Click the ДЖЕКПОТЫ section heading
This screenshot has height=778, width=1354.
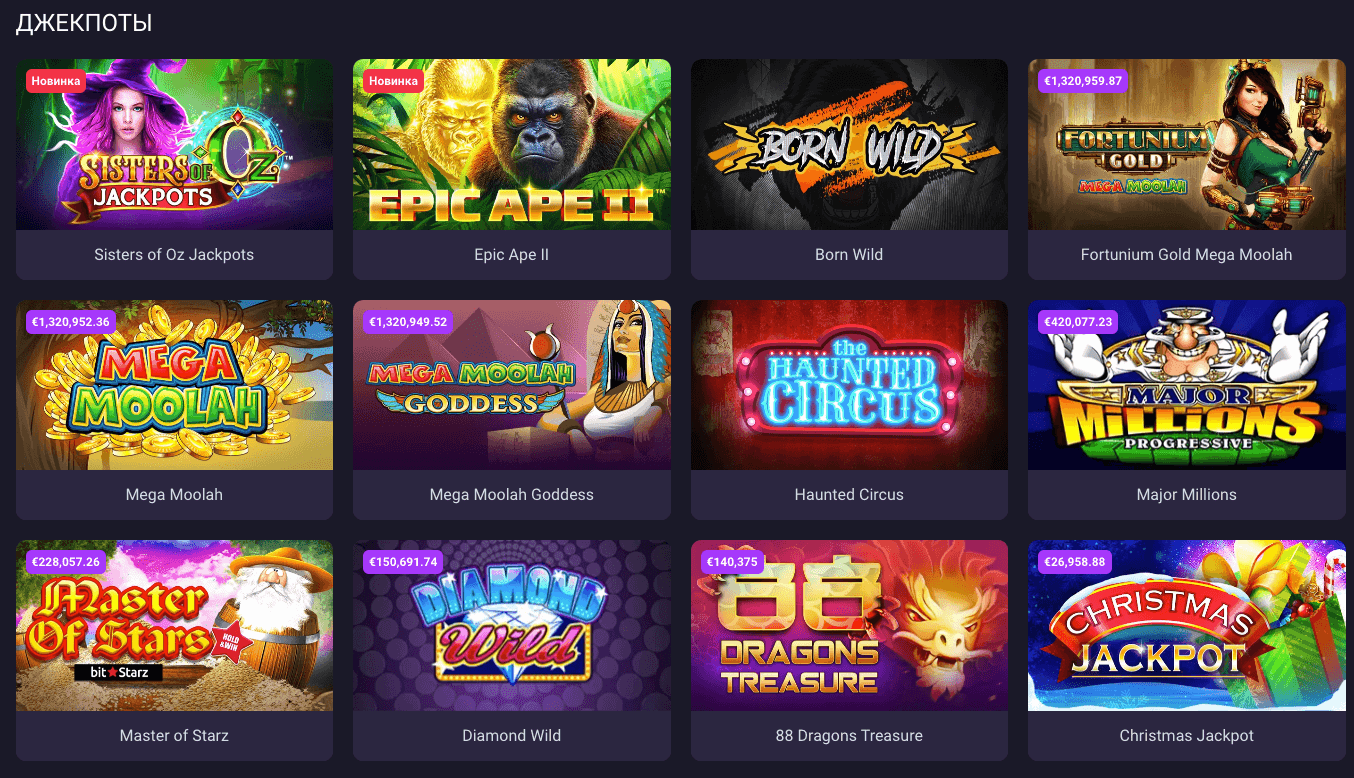pyautogui.click(x=84, y=23)
